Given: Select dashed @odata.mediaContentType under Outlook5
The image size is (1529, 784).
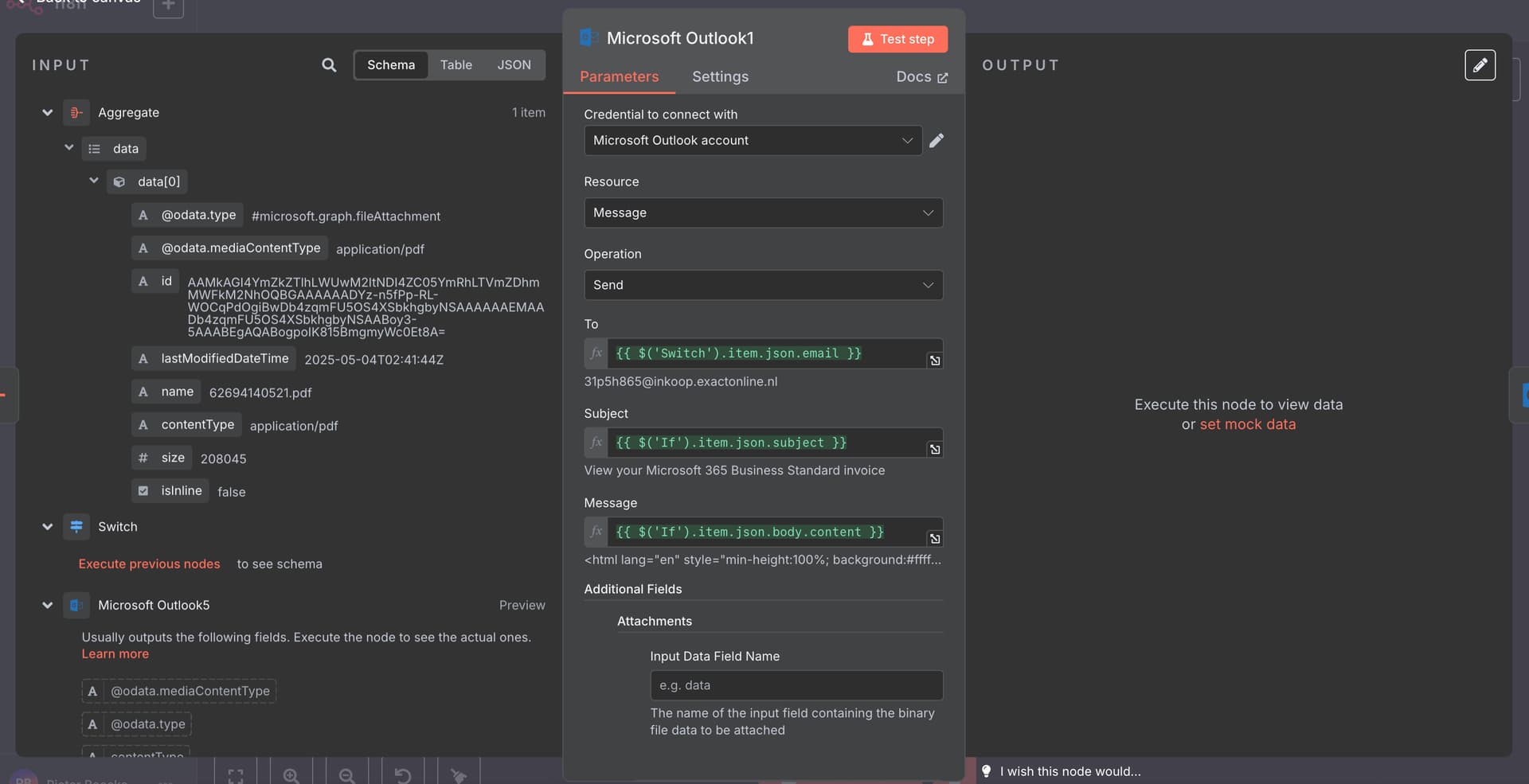Looking at the screenshot, I should (x=178, y=691).
